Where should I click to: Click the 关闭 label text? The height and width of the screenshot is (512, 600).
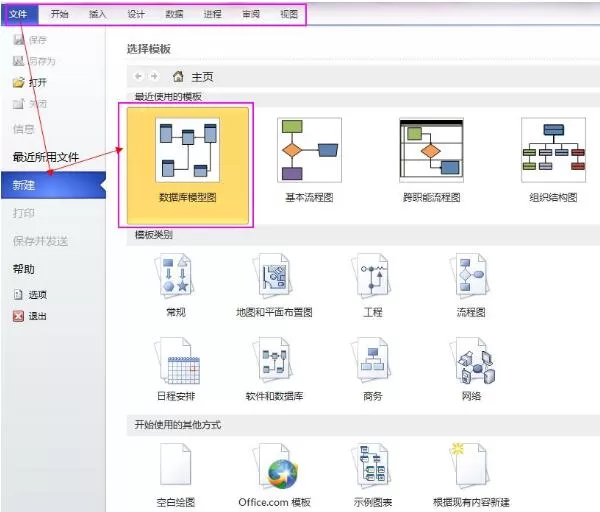38,104
